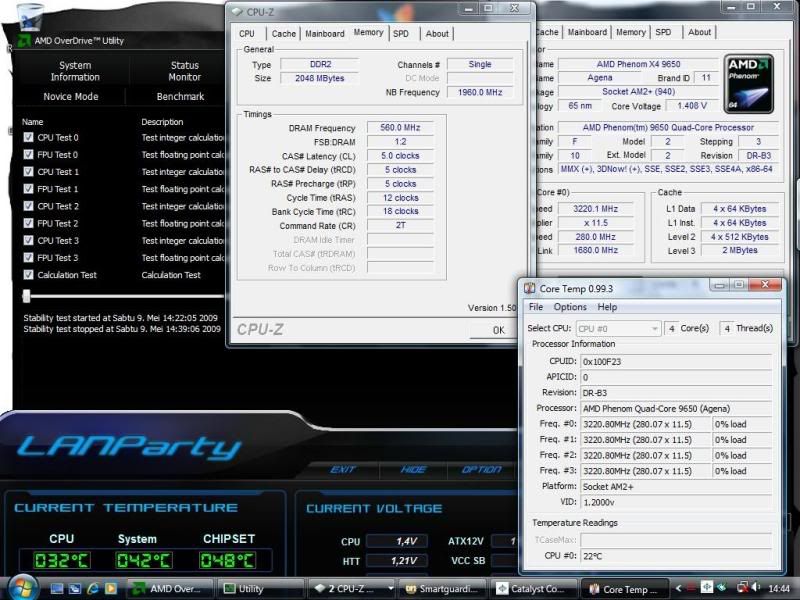Uncheck the FPU Test 3 checkbox
This screenshot has width=800, height=600.
click(x=29, y=258)
